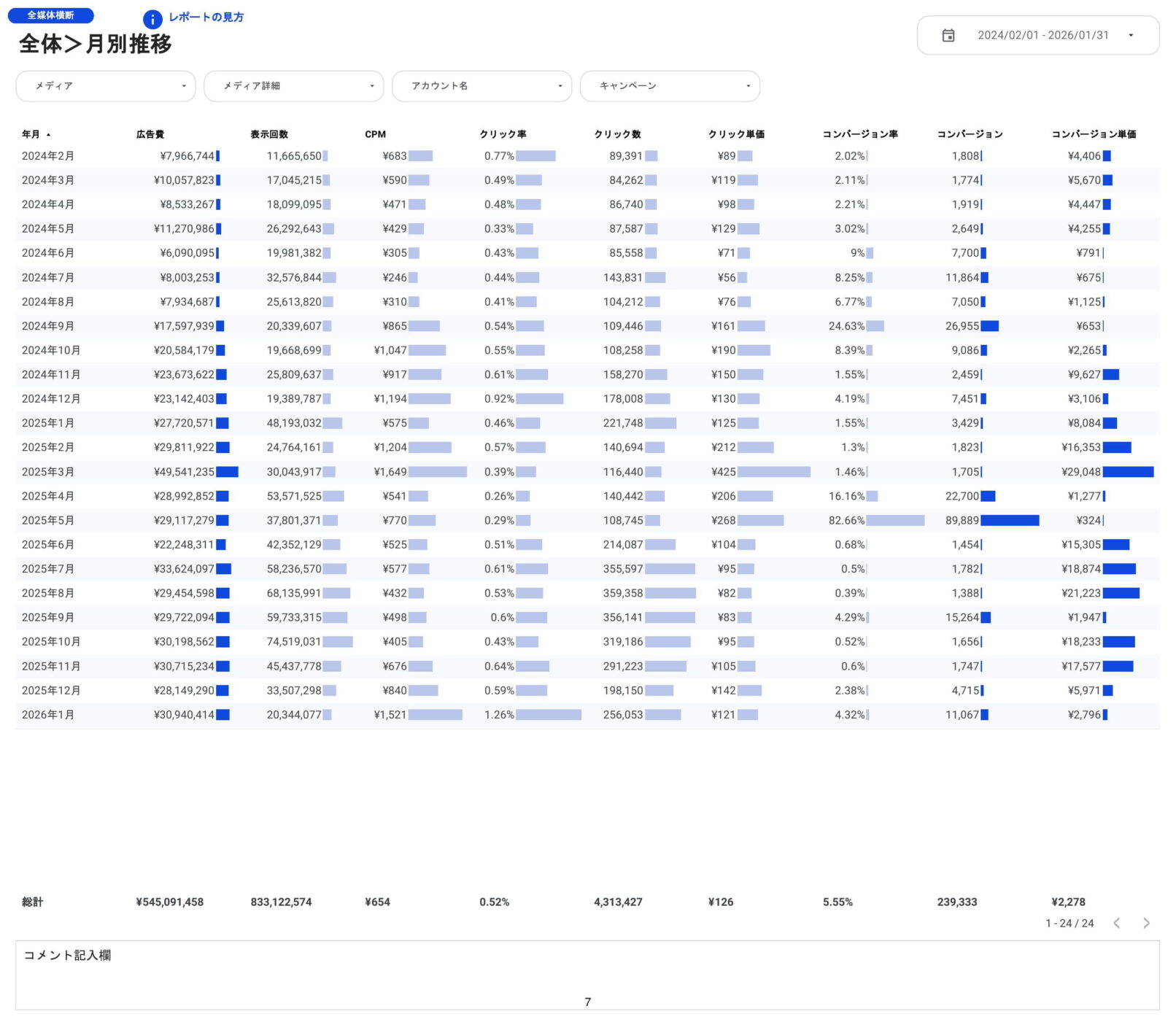Image resolution: width=1176 pixels, height=1019 pixels.
Task: Click the 2025年5月 conversion bar
Action: (1009, 521)
